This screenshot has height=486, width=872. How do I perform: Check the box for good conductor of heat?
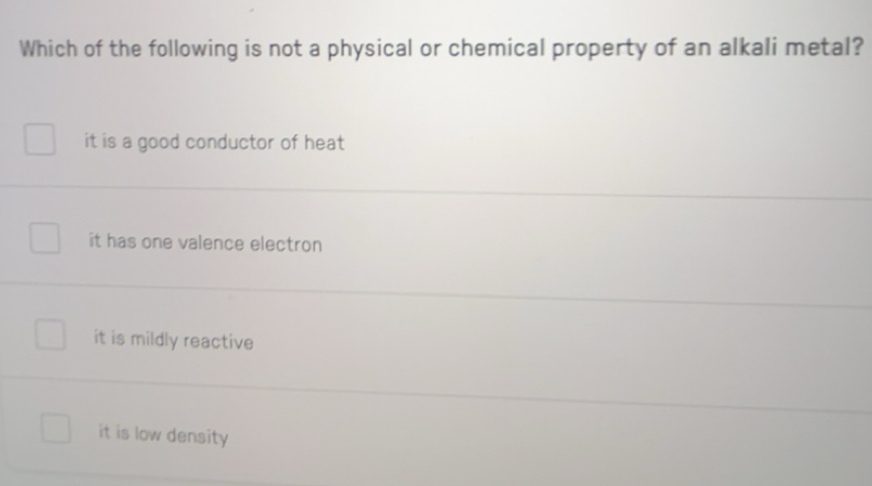[x=39, y=142]
